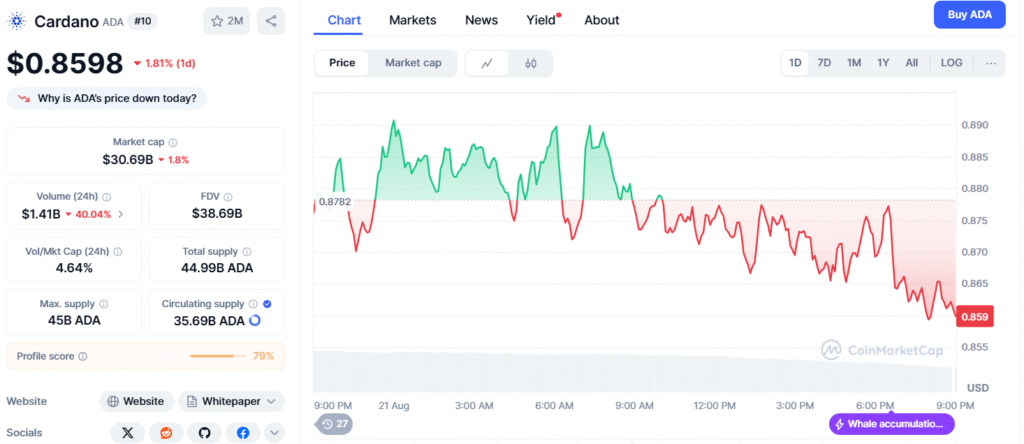Click the verified badge by Circulating supply

pyautogui.click(x=267, y=304)
